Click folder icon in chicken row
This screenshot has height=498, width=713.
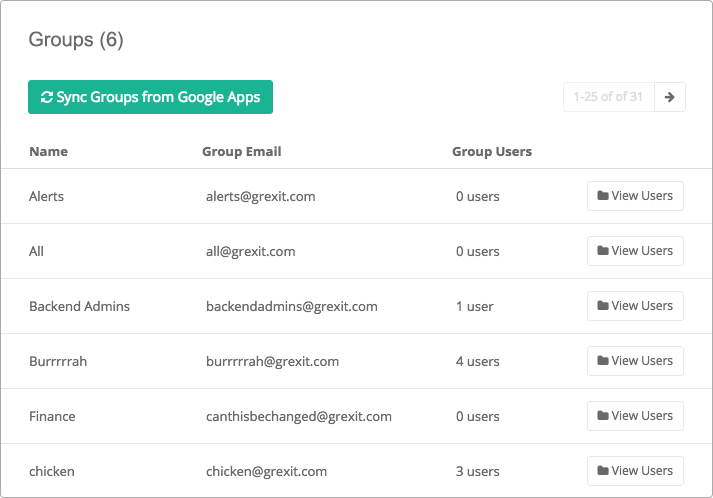point(603,471)
